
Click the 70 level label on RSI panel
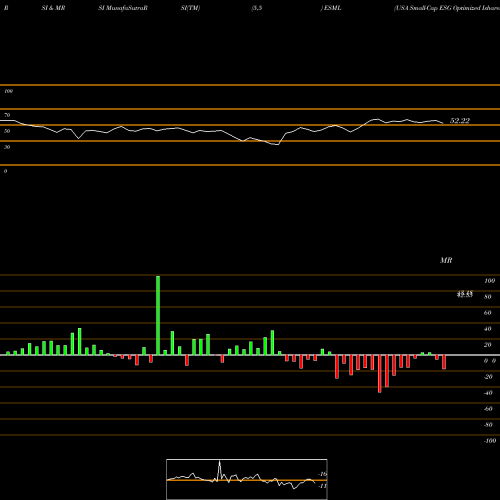tap(7, 115)
